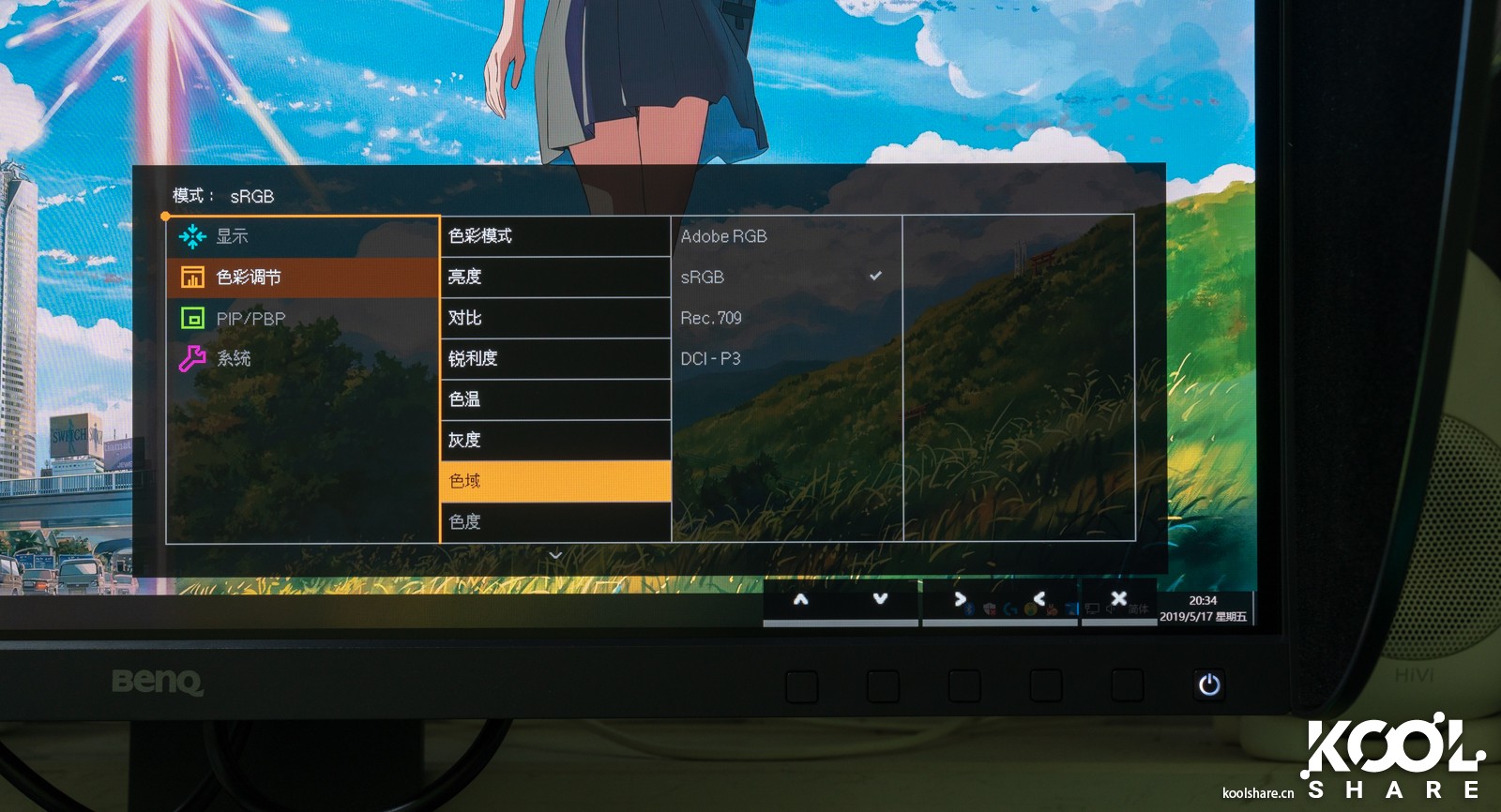Choose the sRGB gamut option
This screenshot has width=1501, height=812.
point(702,278)
